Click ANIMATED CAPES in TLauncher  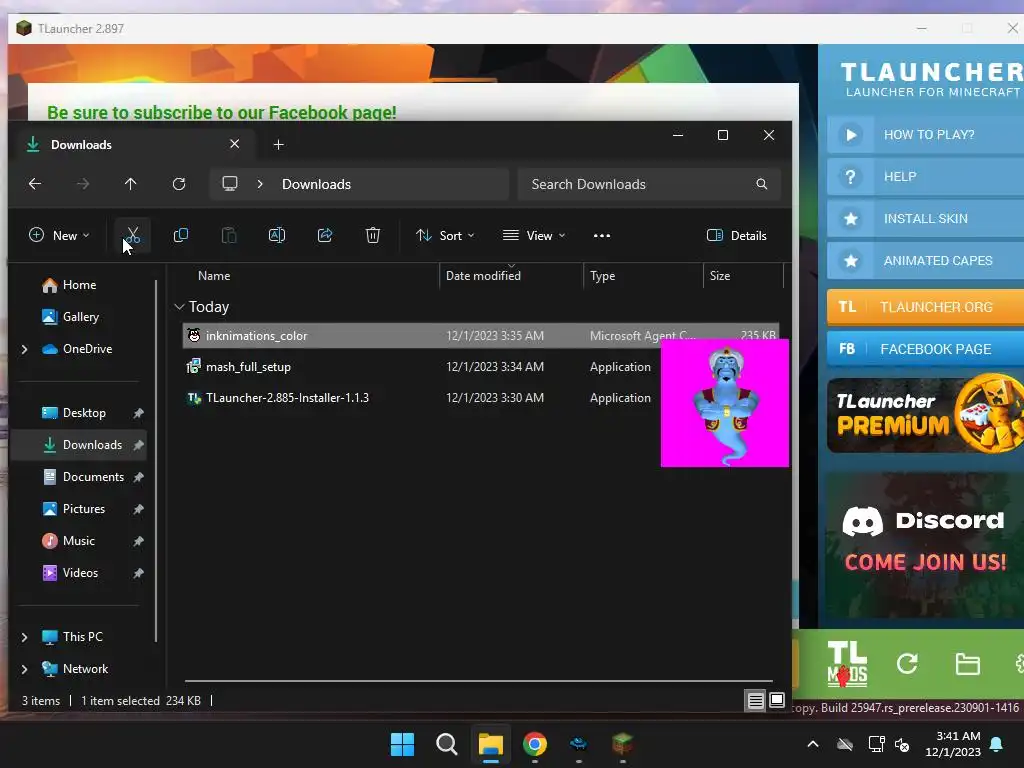coord(925,261)
